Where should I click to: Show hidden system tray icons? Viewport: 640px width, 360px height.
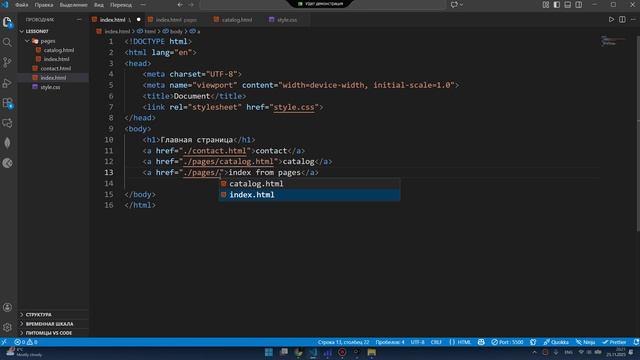534,352
